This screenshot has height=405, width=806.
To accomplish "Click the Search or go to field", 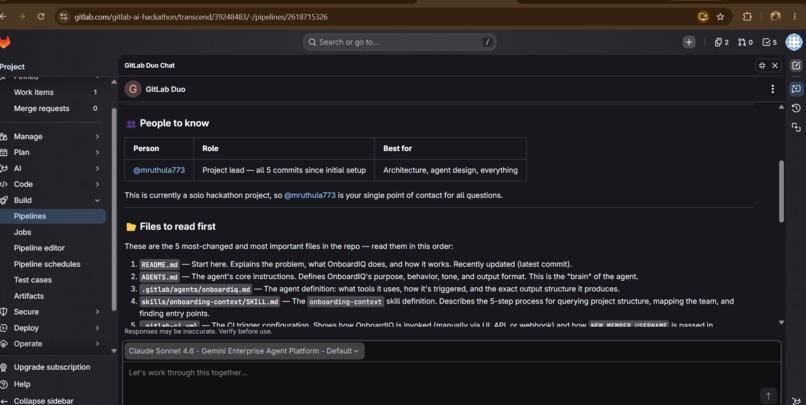I will click(x=399, y=42).
